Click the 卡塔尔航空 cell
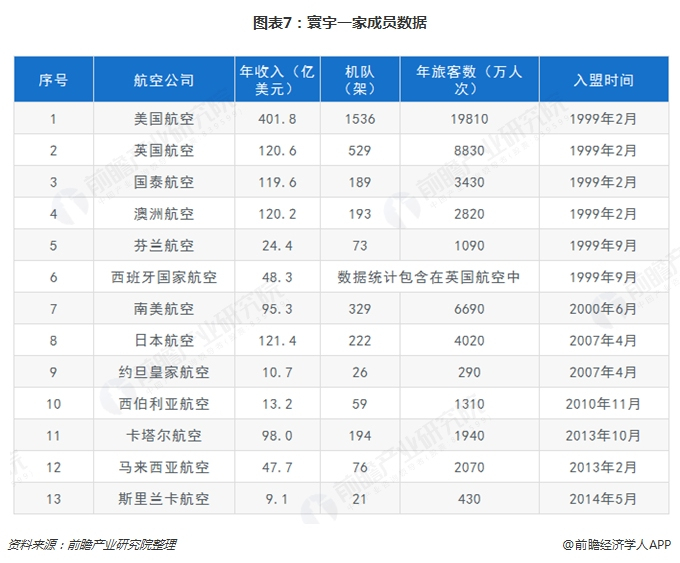The image size is (680, 563). [x=164, y=435]
